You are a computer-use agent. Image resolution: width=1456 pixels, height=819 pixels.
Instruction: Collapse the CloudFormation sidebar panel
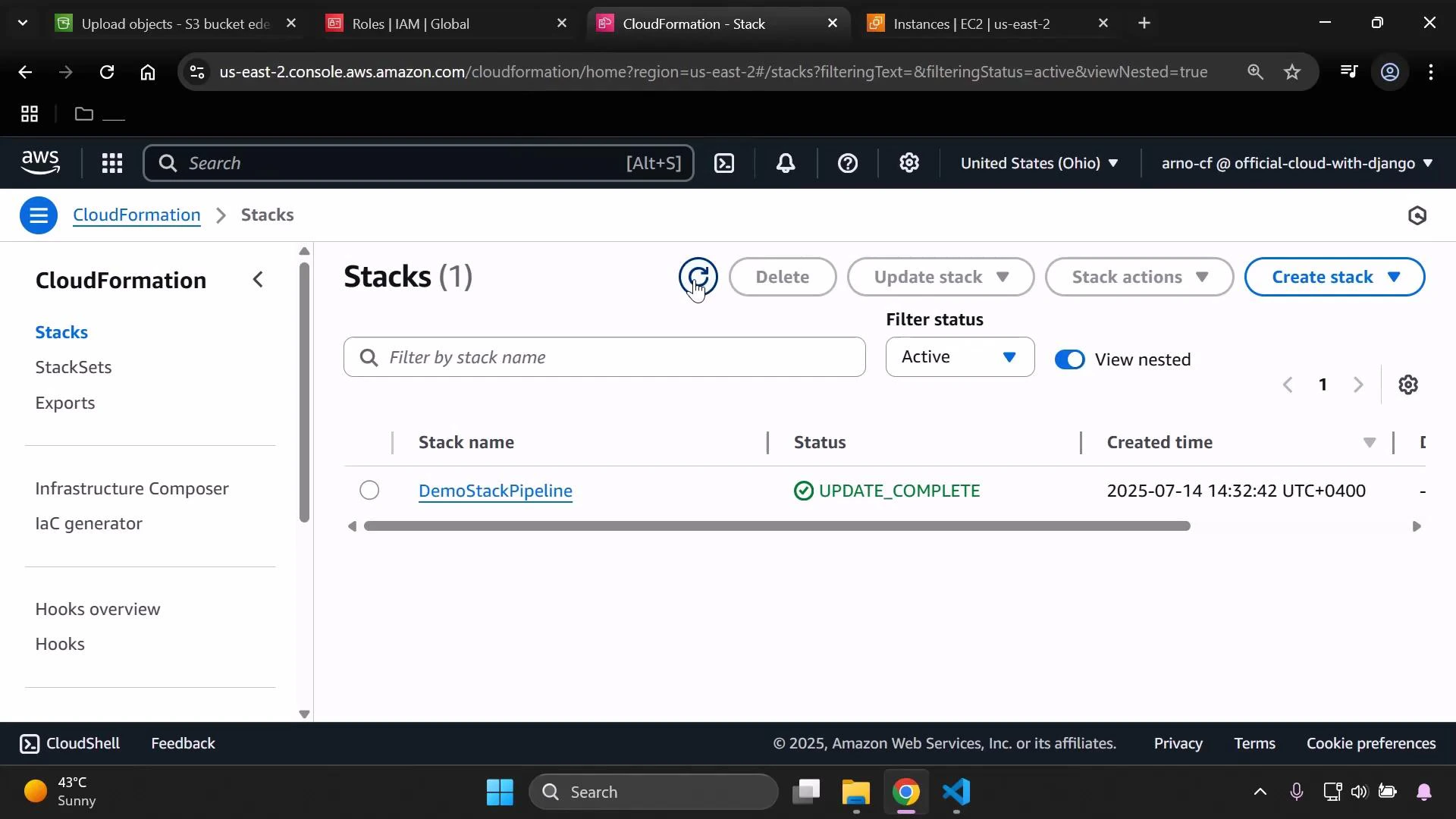258,279
